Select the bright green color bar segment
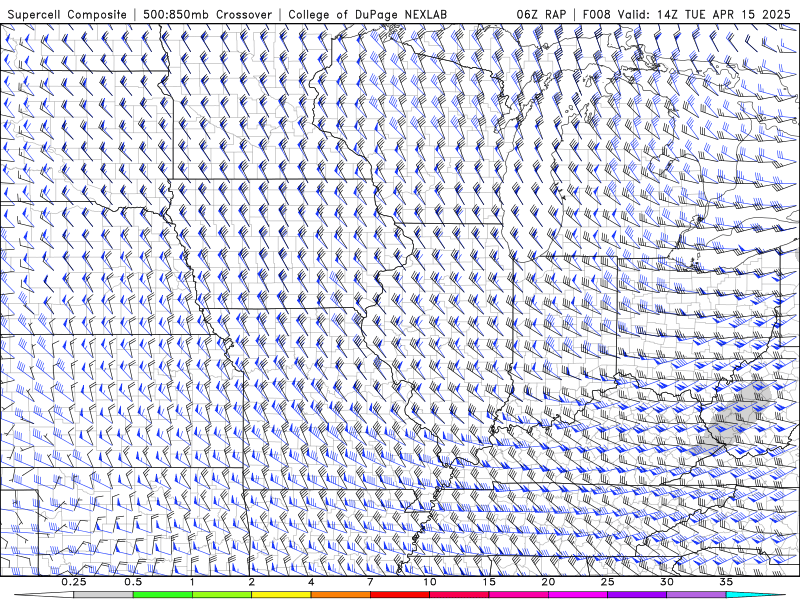 click(163, 595)
